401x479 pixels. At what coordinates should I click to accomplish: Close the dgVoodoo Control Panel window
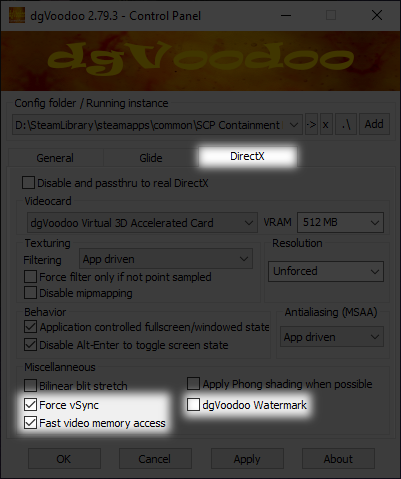[x=377, y=15]
